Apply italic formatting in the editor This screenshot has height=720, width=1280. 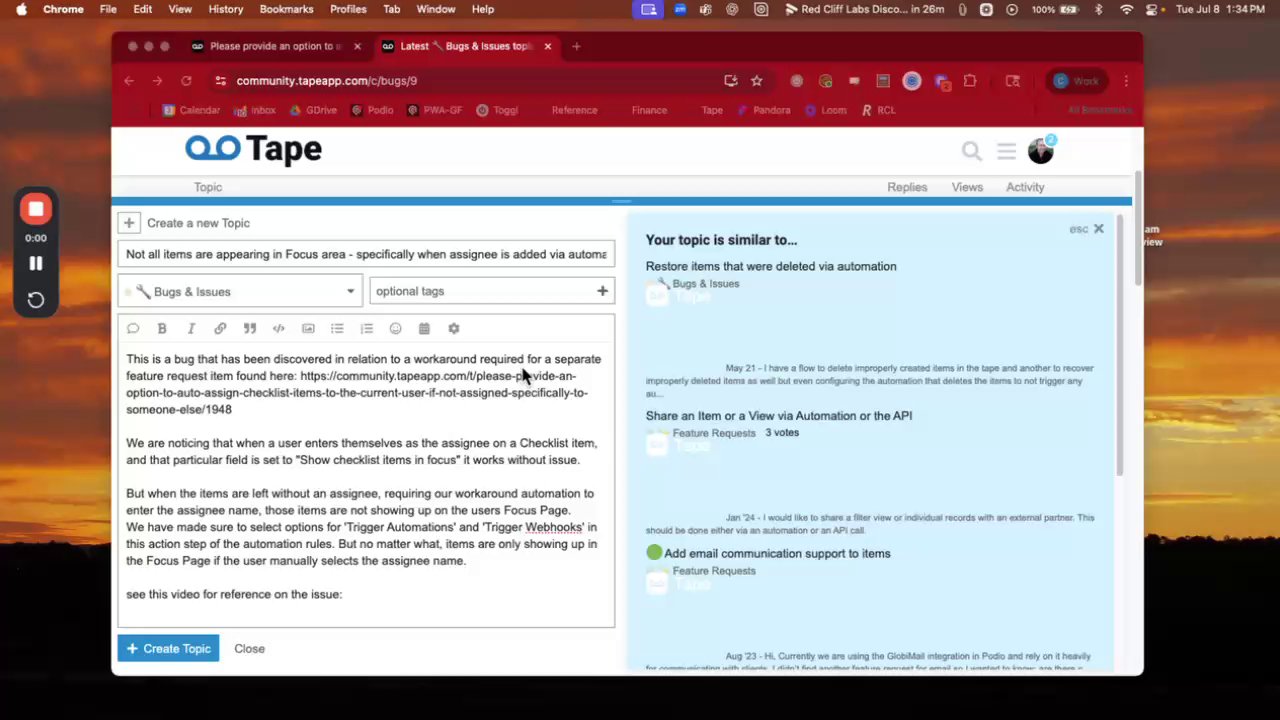[191, 328]
